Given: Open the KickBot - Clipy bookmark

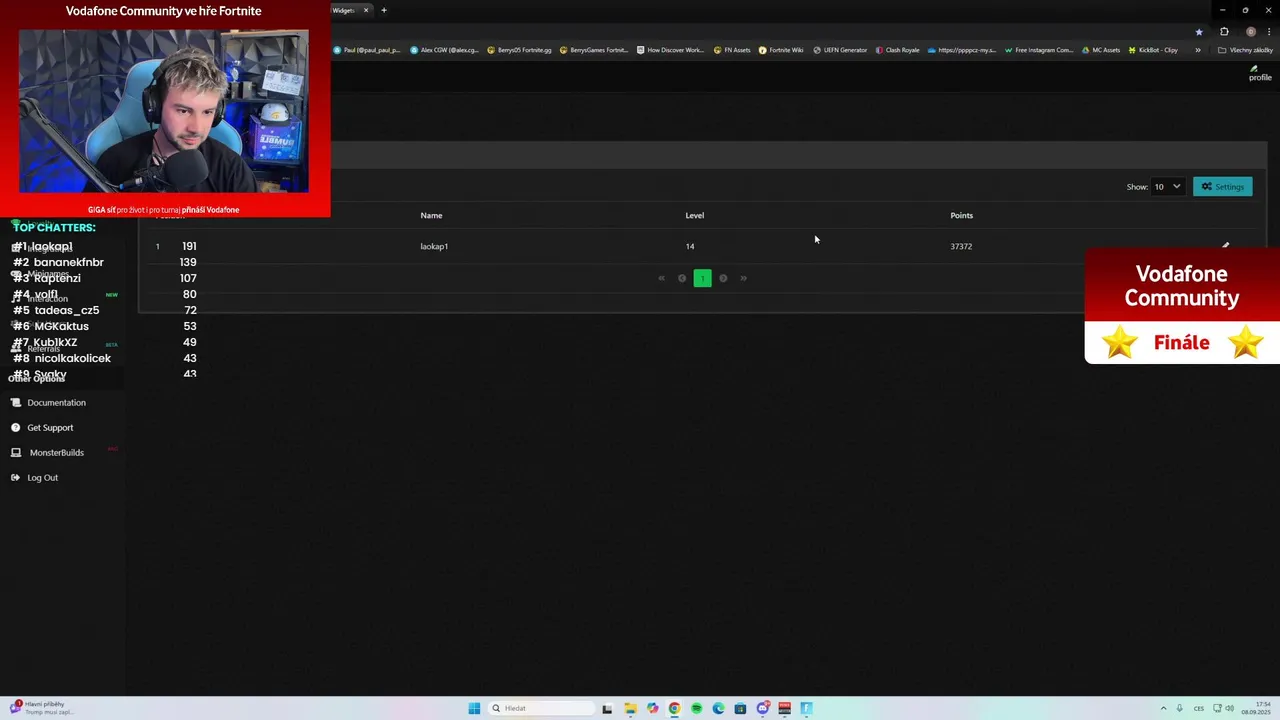Looking at the screenshot, I should click(x=1152, y=50).
